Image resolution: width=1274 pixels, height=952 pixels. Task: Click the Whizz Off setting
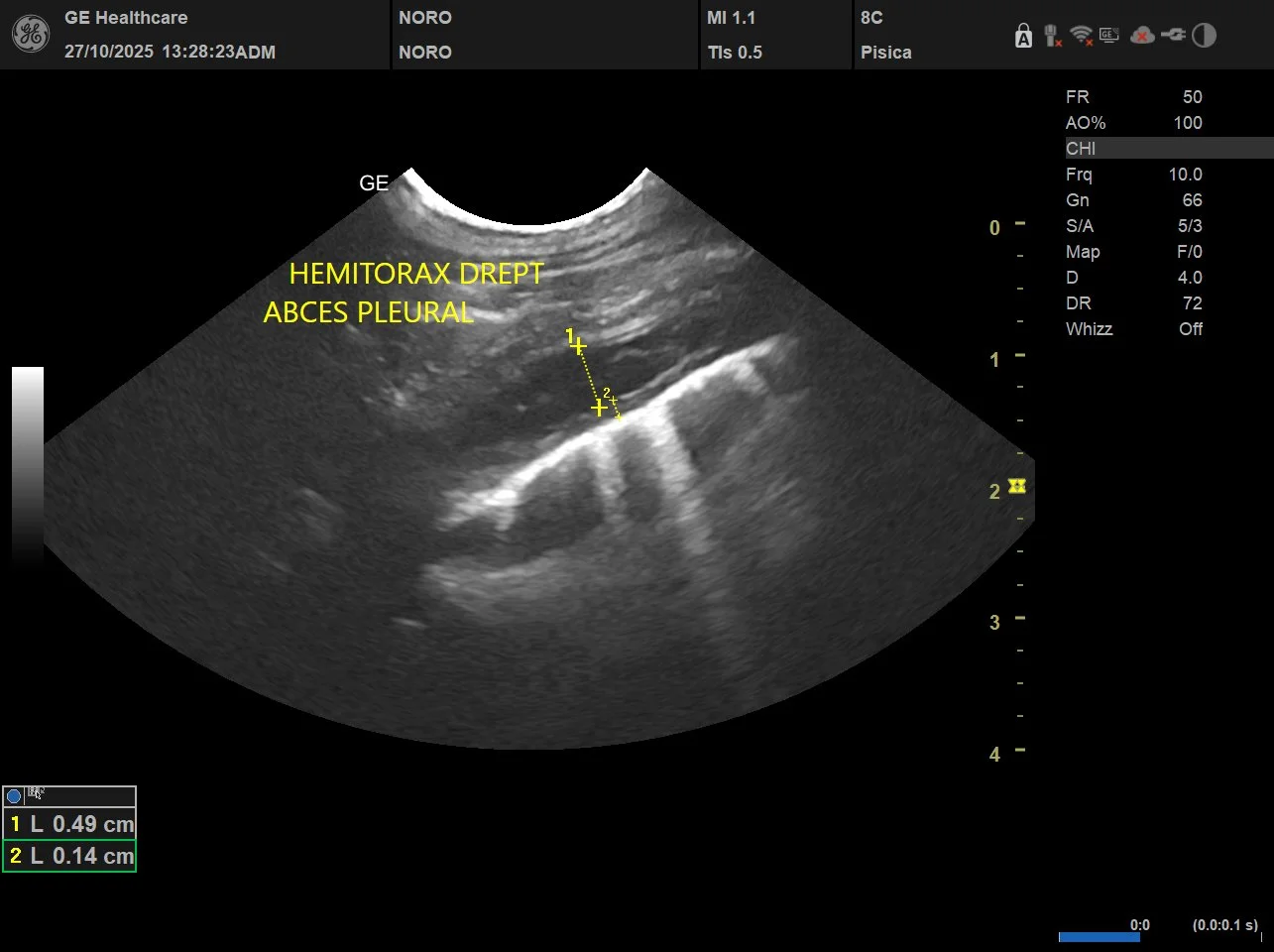tap(1134, 329)
